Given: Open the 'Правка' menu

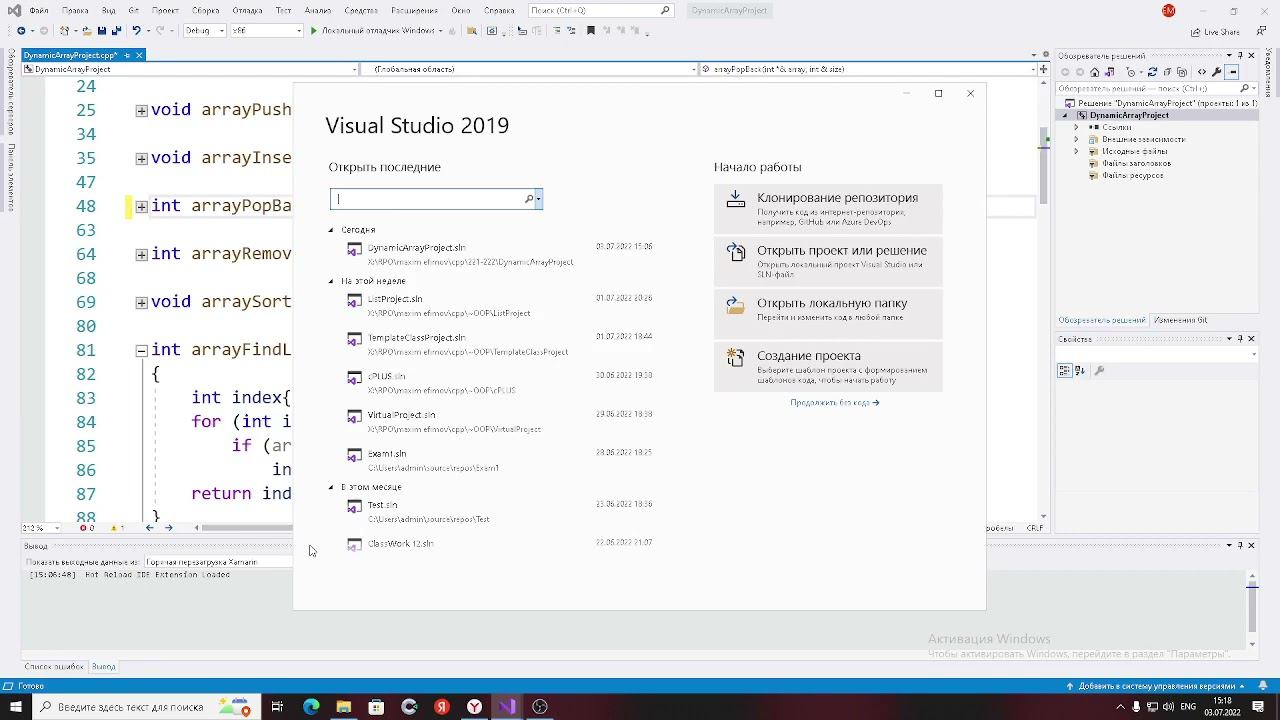Looking at the screenshot, I should [75, 10].
